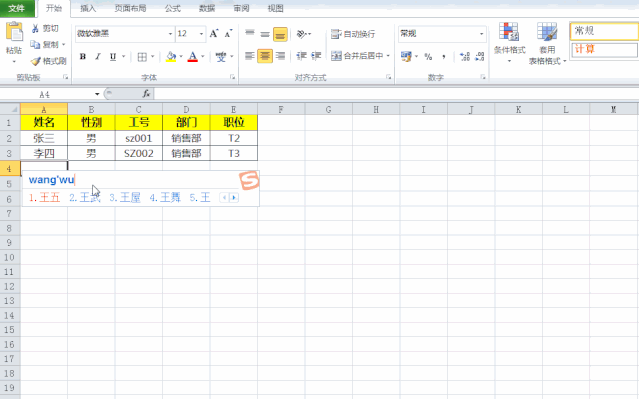
Task: Click increase decimal icon
Action: click(465, 57)
